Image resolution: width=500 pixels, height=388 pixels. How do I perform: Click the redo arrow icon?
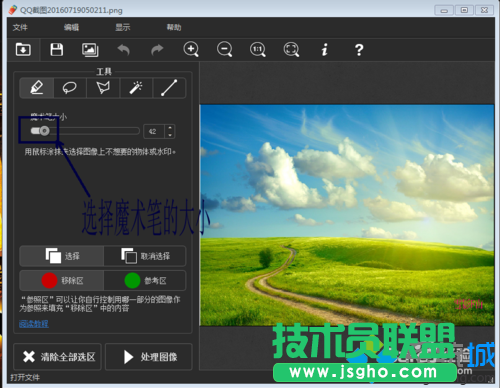coord(157,50)
